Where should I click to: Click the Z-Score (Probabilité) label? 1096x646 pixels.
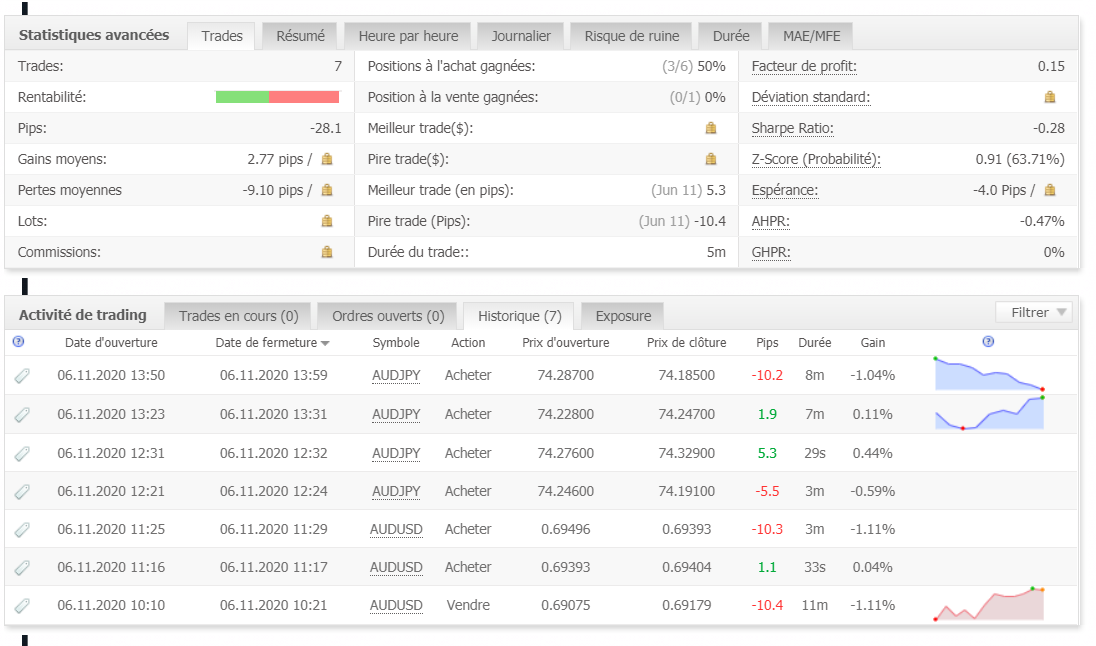coord(816,159)
